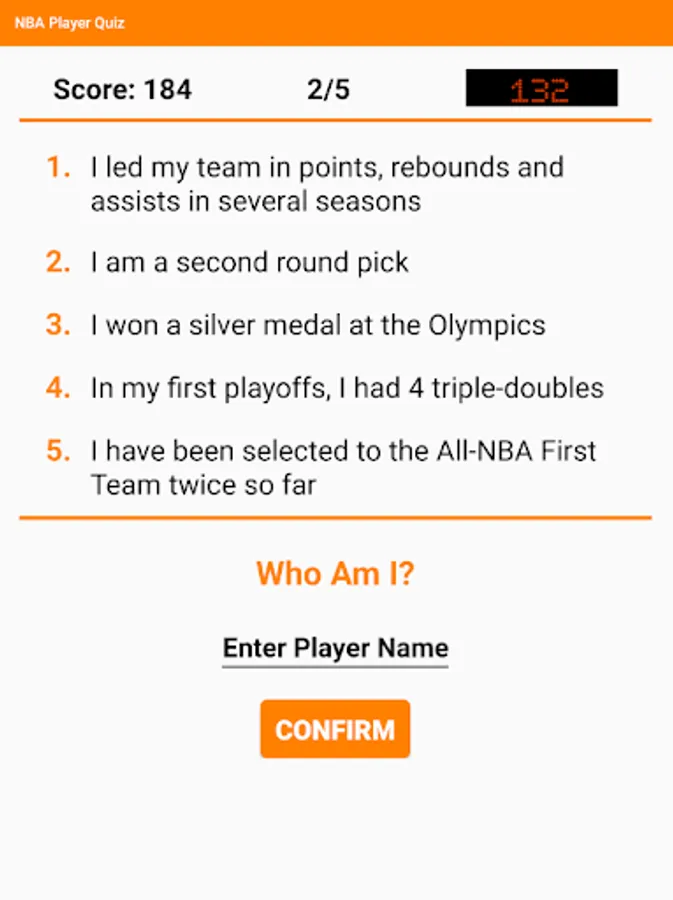The width and height of the screenshot is (673, 900).
Task: Click the orange number 2 marker
Action: click(58, 263)
